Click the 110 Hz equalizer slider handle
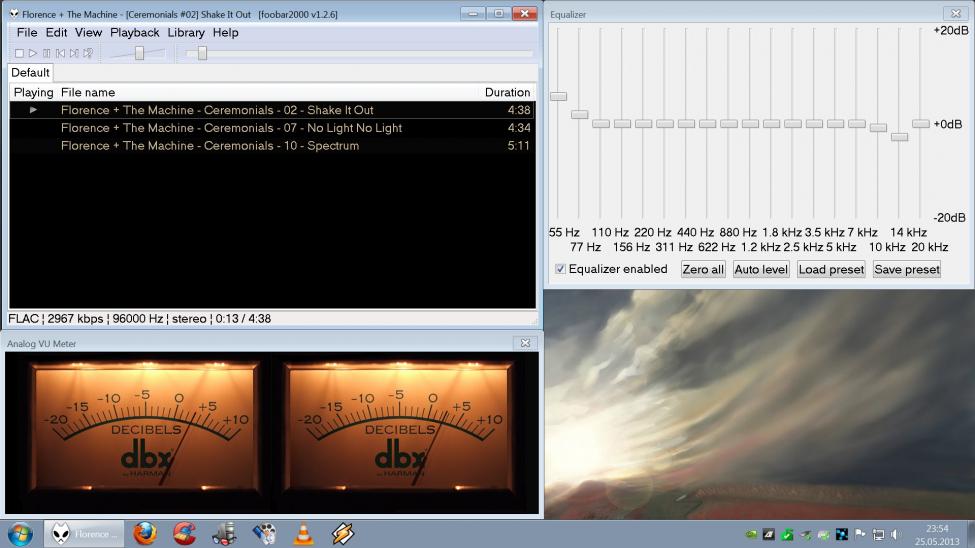 (x=601, y=124)
